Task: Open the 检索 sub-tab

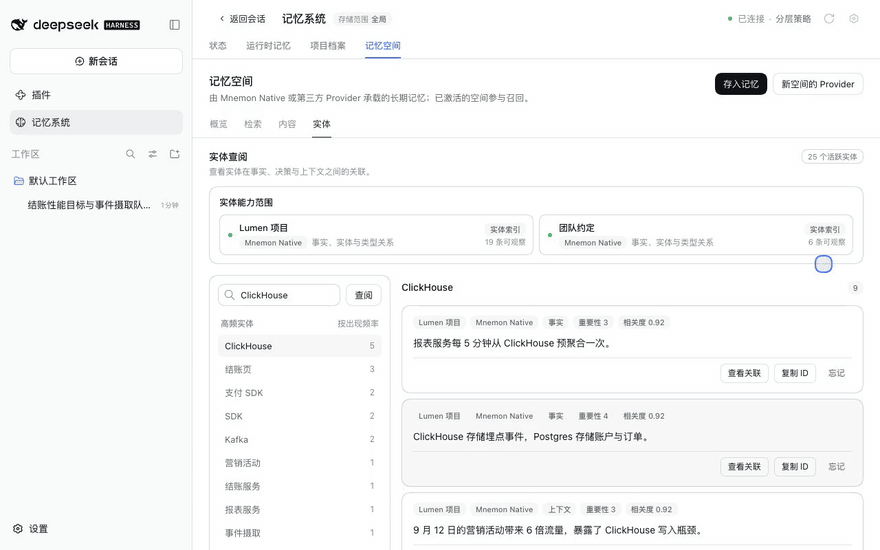Action: point(253,124)
